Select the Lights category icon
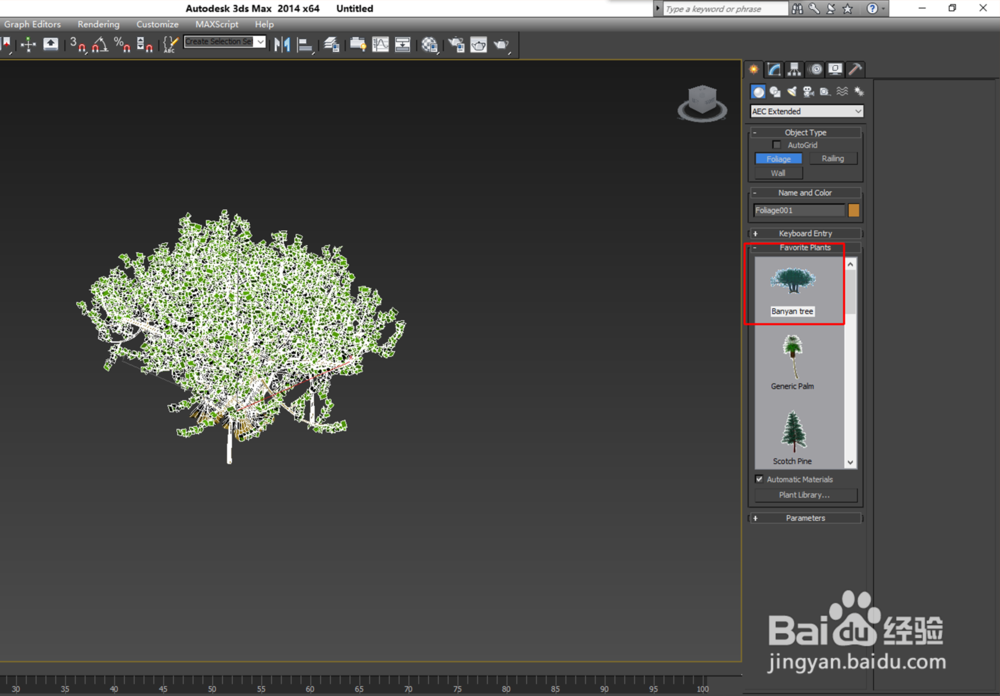This screenshot has height=696, width=1000. tap(792, 92)
